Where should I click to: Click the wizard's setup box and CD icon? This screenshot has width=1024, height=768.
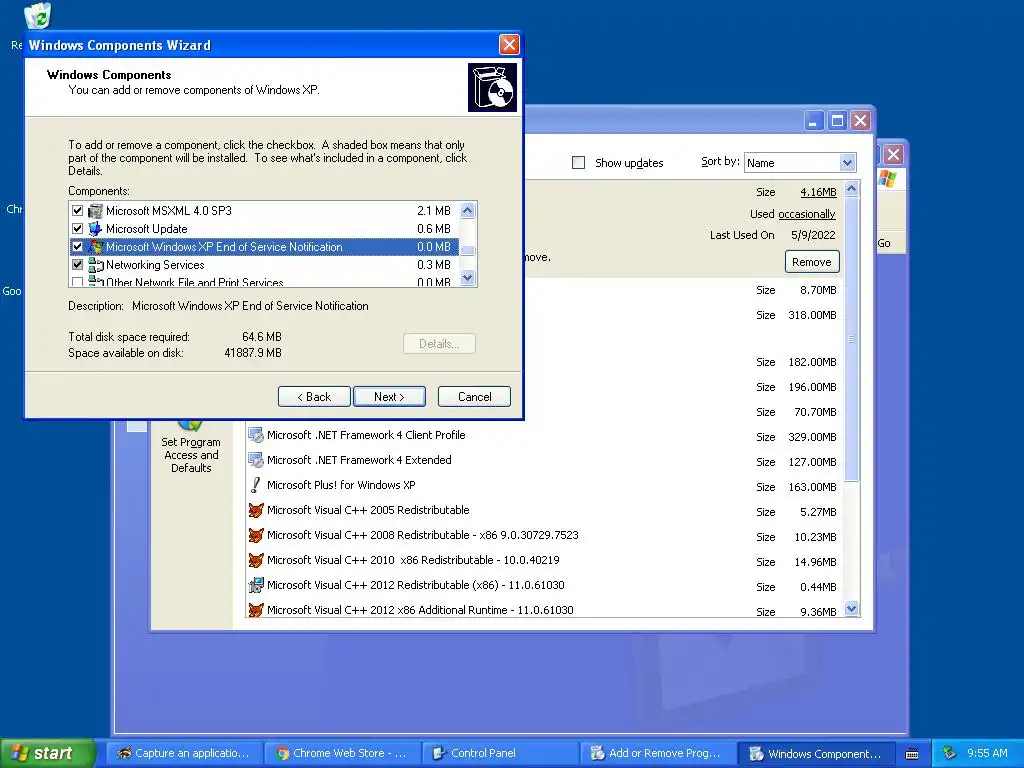coord(492,88)
